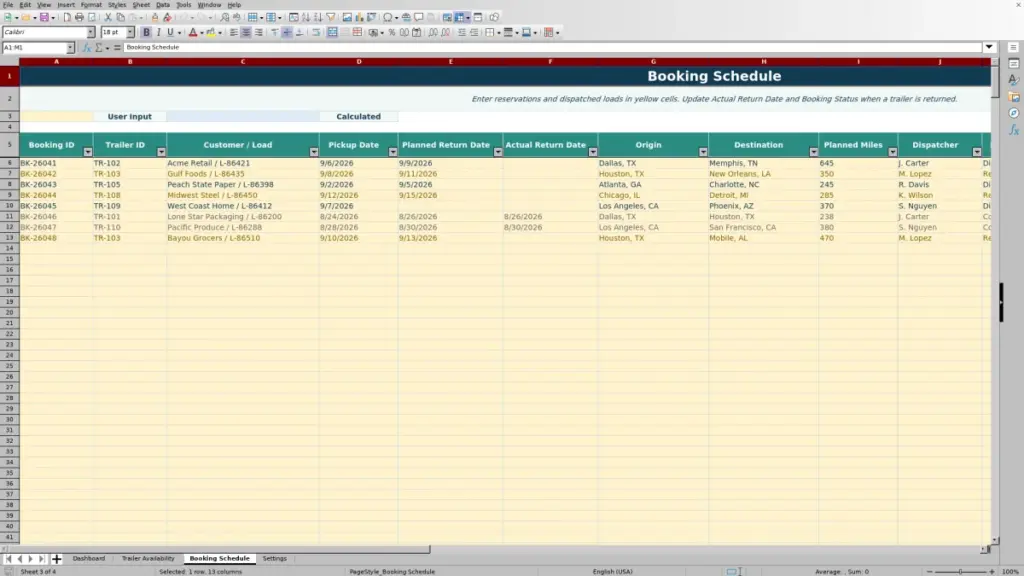
Task: Click the Format as Percent icon
Action: 392,32
